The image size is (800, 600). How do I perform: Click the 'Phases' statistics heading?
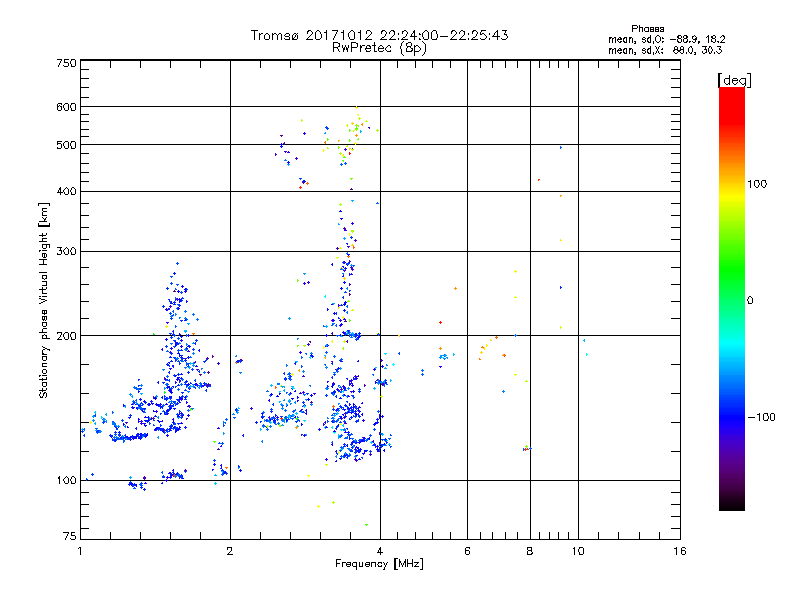tap(647, 29)
